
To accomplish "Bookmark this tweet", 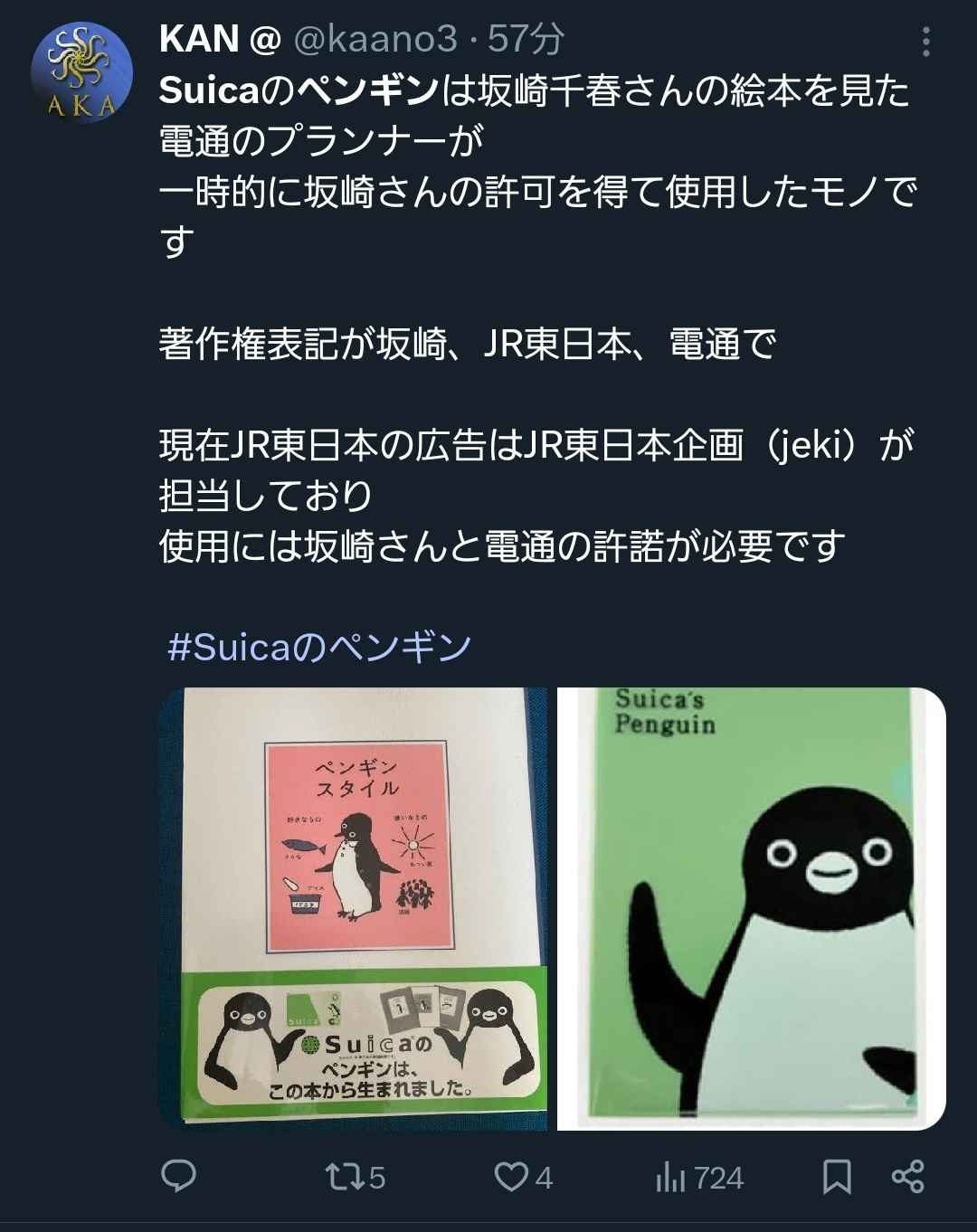I will pos(837,1177).
